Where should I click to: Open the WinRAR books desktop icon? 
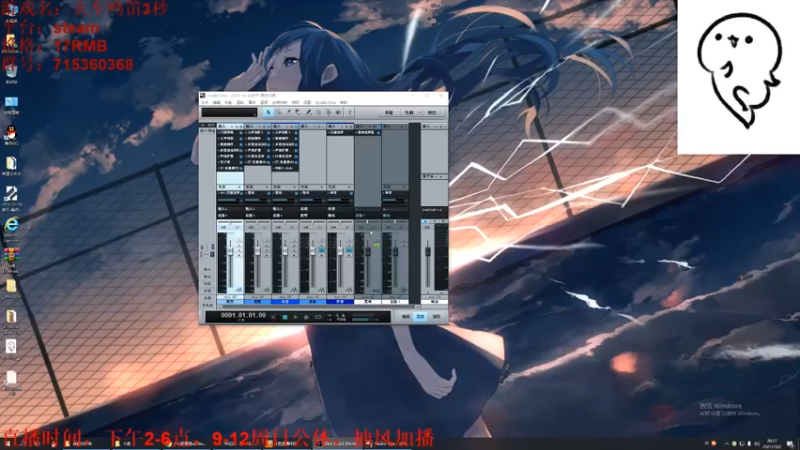tap(11, 257)
